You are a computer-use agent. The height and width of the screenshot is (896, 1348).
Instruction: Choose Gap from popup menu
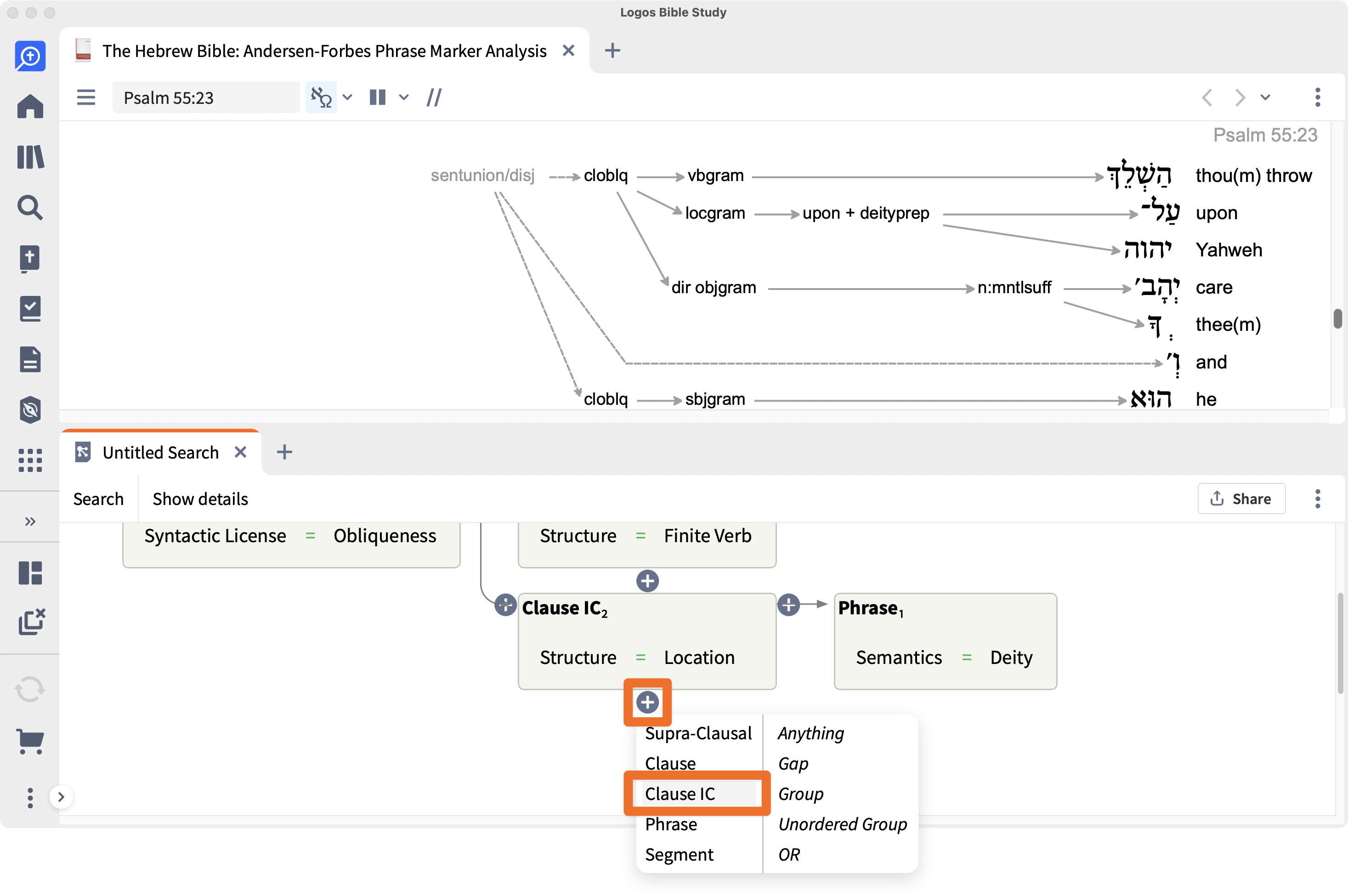click(x=793, y=763)
